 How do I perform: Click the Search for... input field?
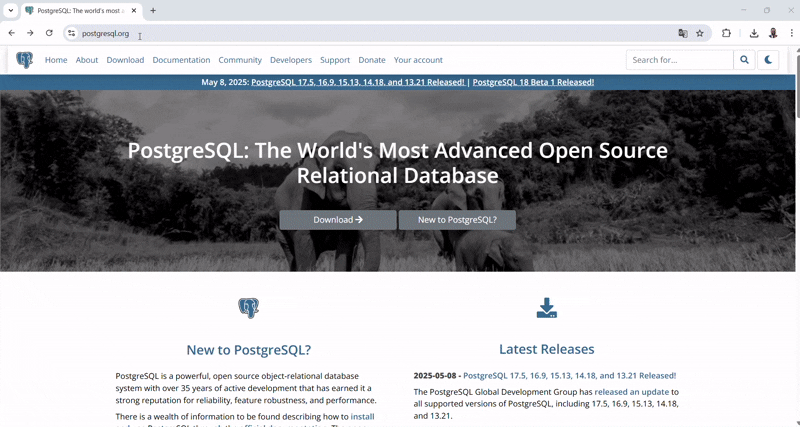[x=680, y=60]
